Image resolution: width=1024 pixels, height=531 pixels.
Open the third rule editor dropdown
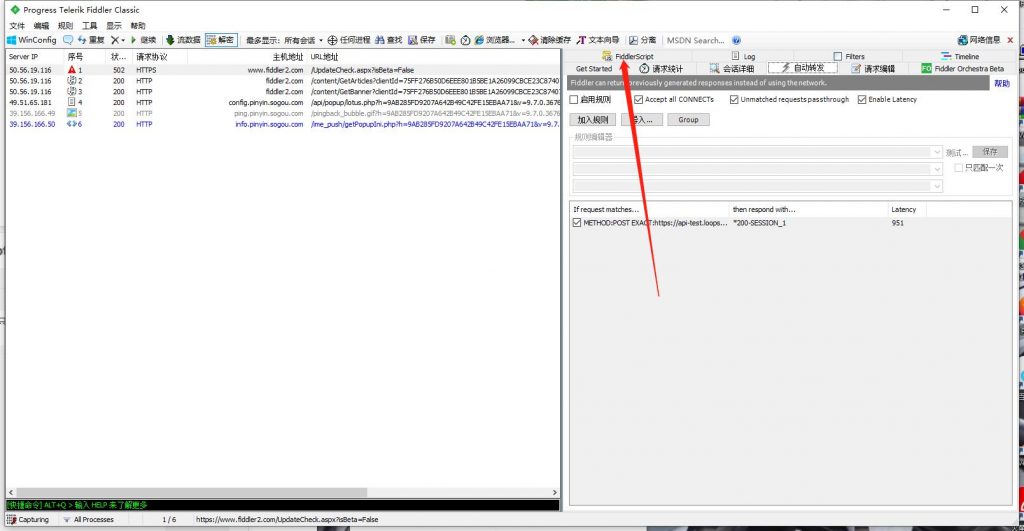coord(936,186)
